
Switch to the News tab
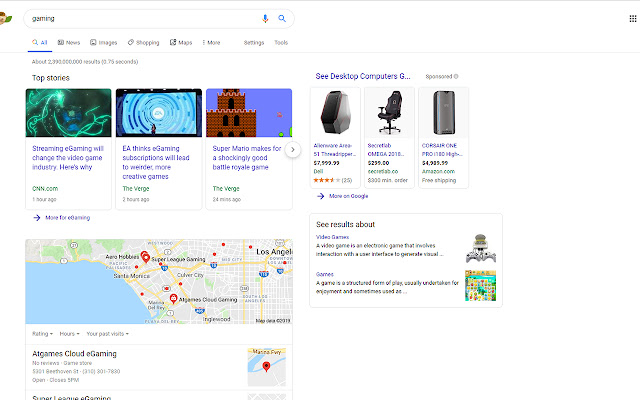coord(69,42)
